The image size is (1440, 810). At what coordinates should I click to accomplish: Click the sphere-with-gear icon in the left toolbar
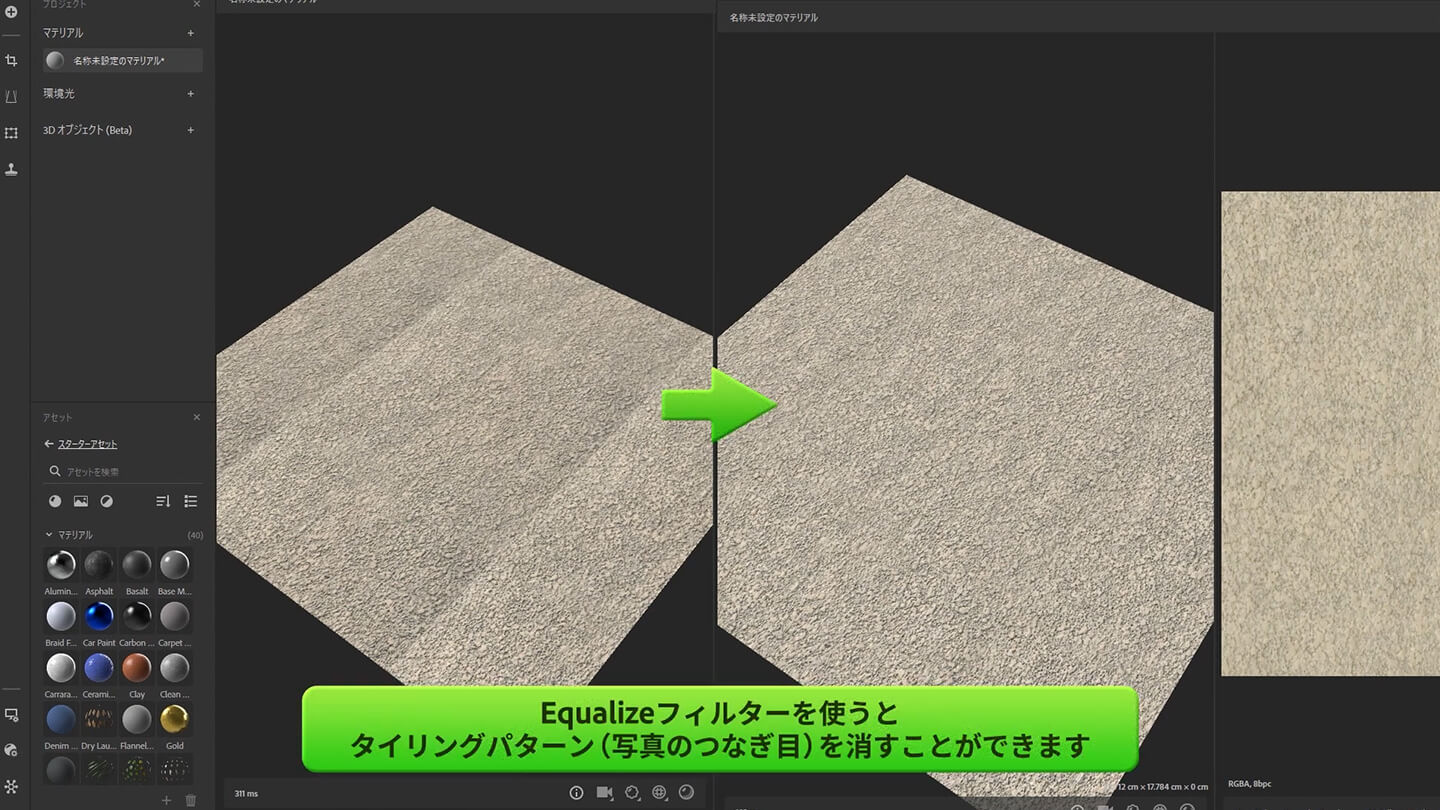[x=12, y=750]
